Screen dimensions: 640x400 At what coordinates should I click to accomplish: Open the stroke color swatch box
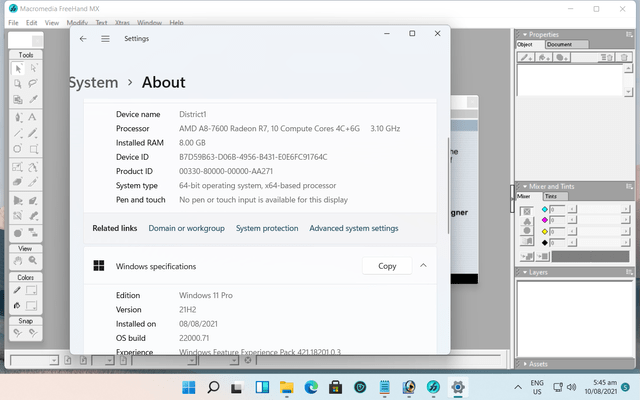pyautogui.click(x=31, y=290)
